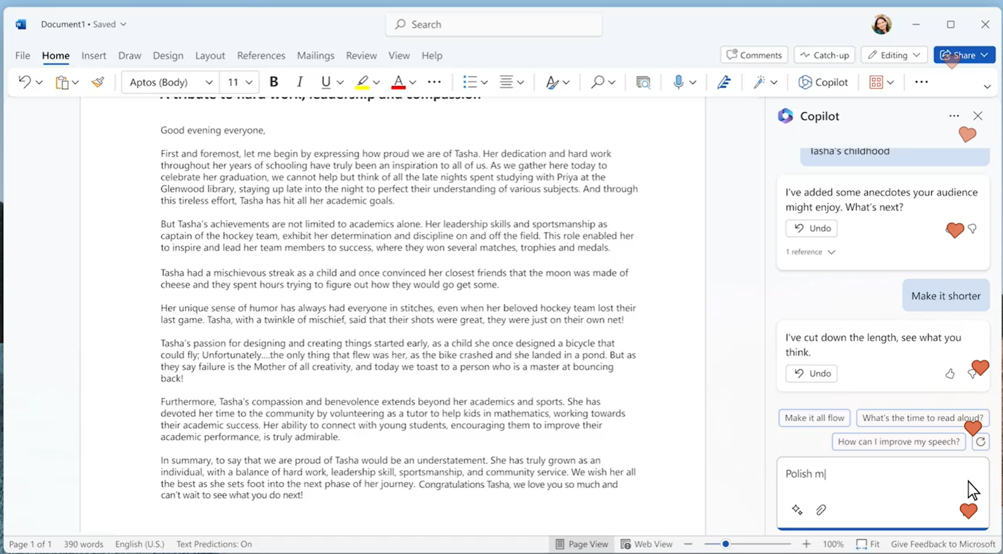Click the zoom in plus button

pos(806,544)
